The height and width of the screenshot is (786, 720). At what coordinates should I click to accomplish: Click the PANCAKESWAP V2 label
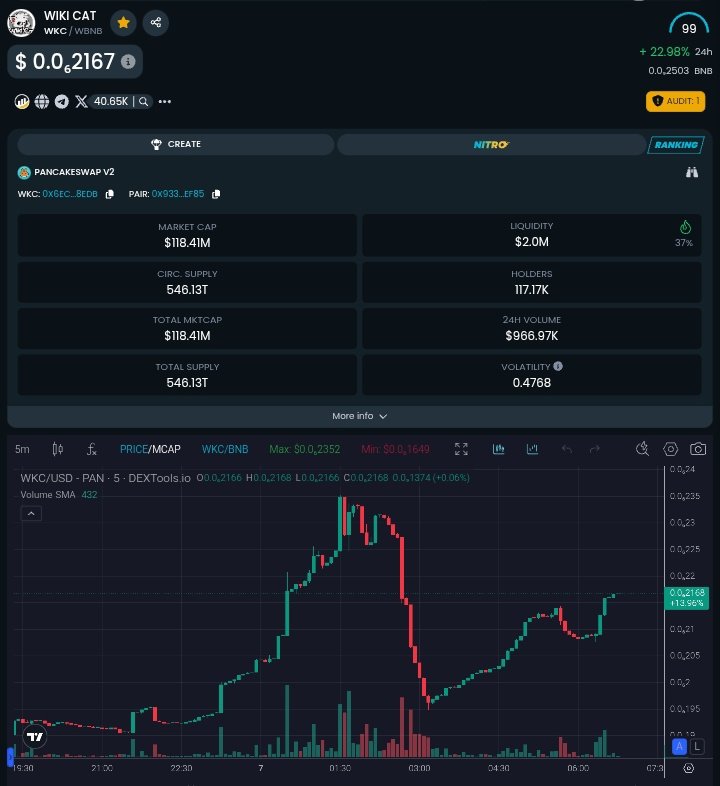pos(74,172)
